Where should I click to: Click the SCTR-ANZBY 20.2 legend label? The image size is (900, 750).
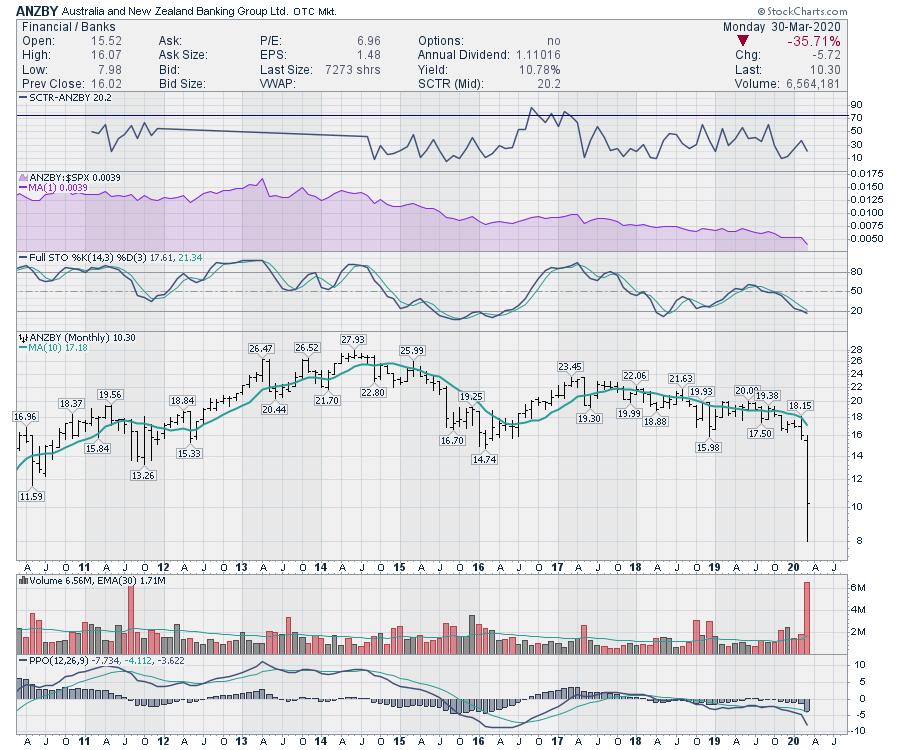point(70,98)
